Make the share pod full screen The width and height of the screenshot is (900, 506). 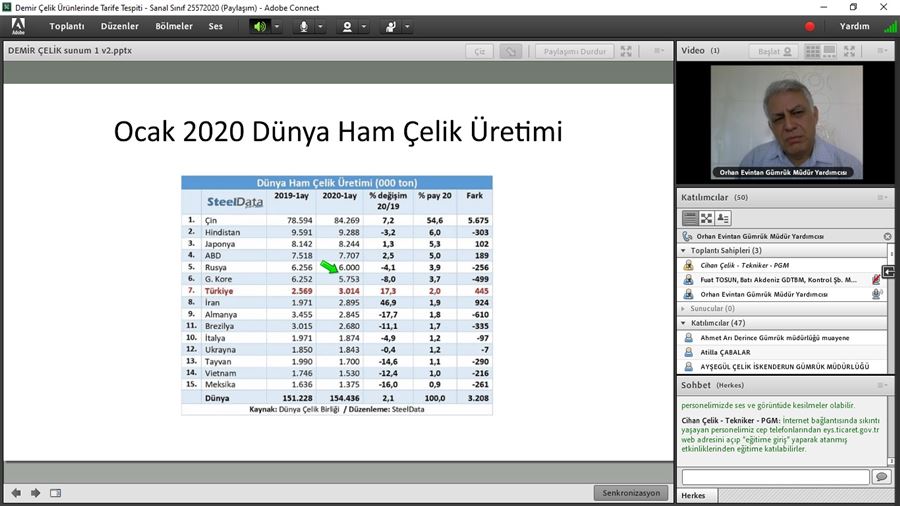click(626, 51)
